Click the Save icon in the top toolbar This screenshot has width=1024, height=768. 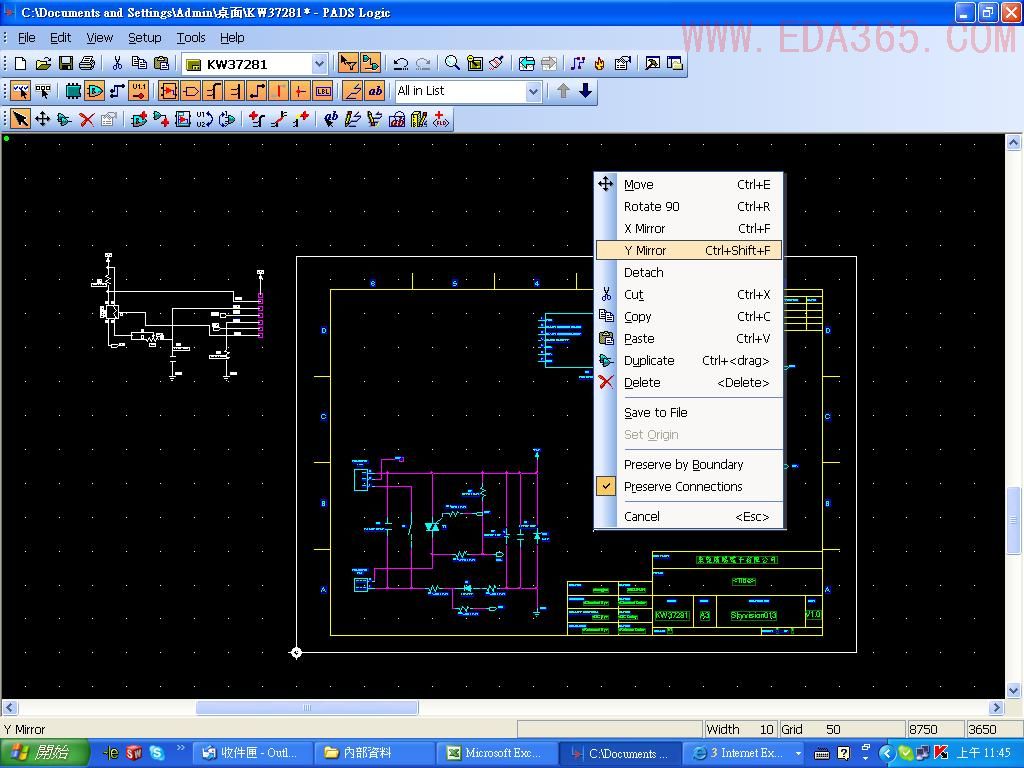pos(65,64)
